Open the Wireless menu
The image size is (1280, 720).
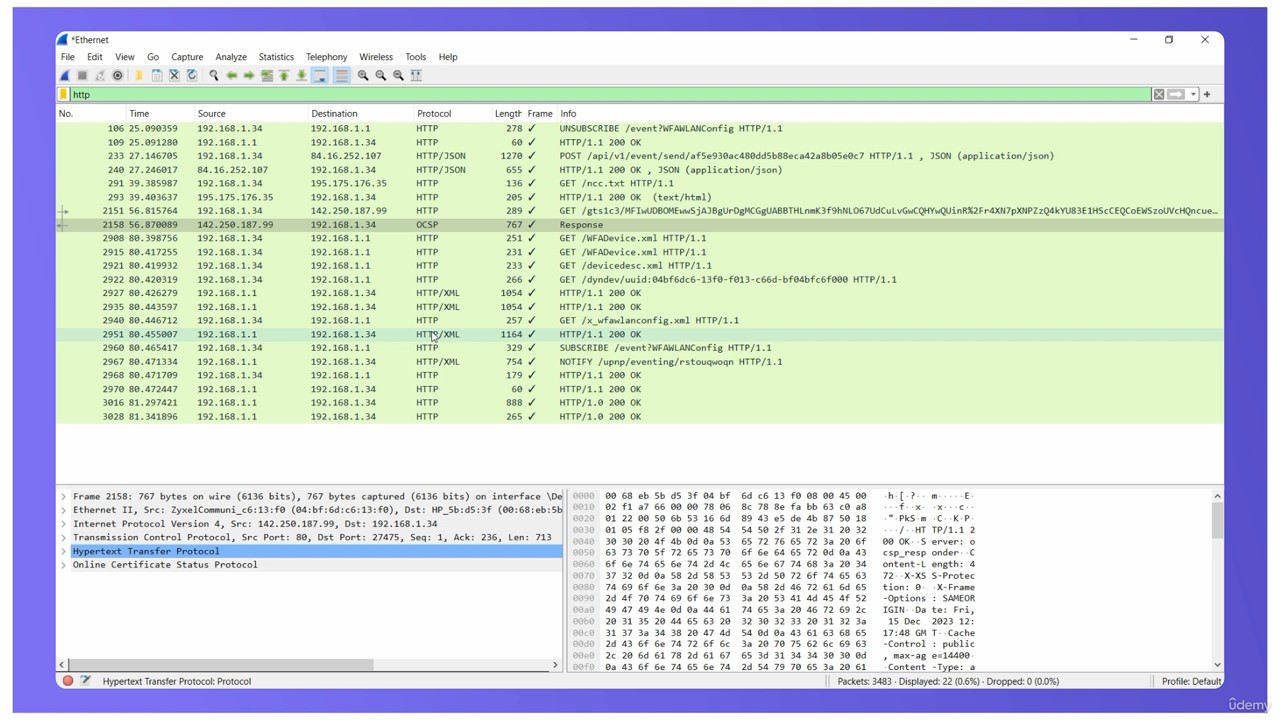[x=376, y=57]
